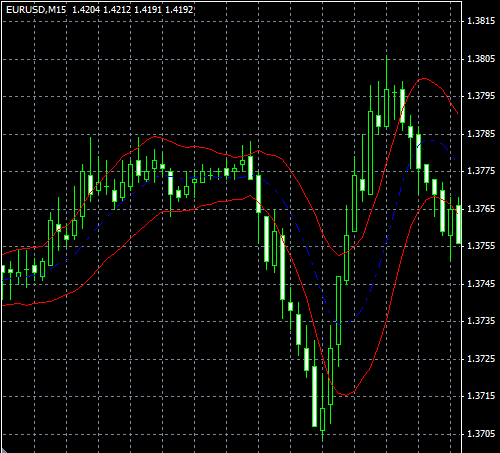Click the 1.3795 price axis label

[481, 96]
